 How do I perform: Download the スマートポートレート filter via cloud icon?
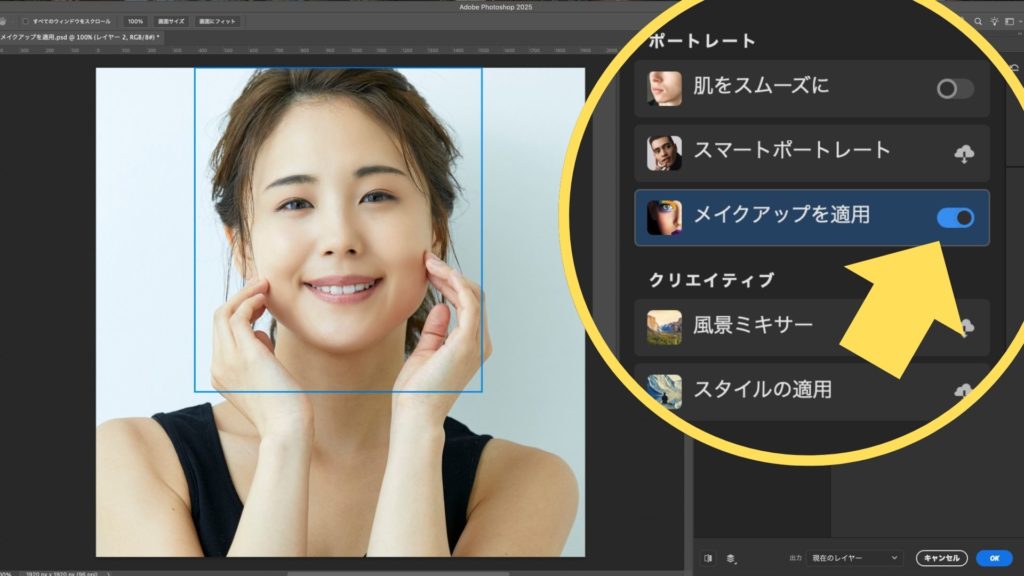(964, 153)
